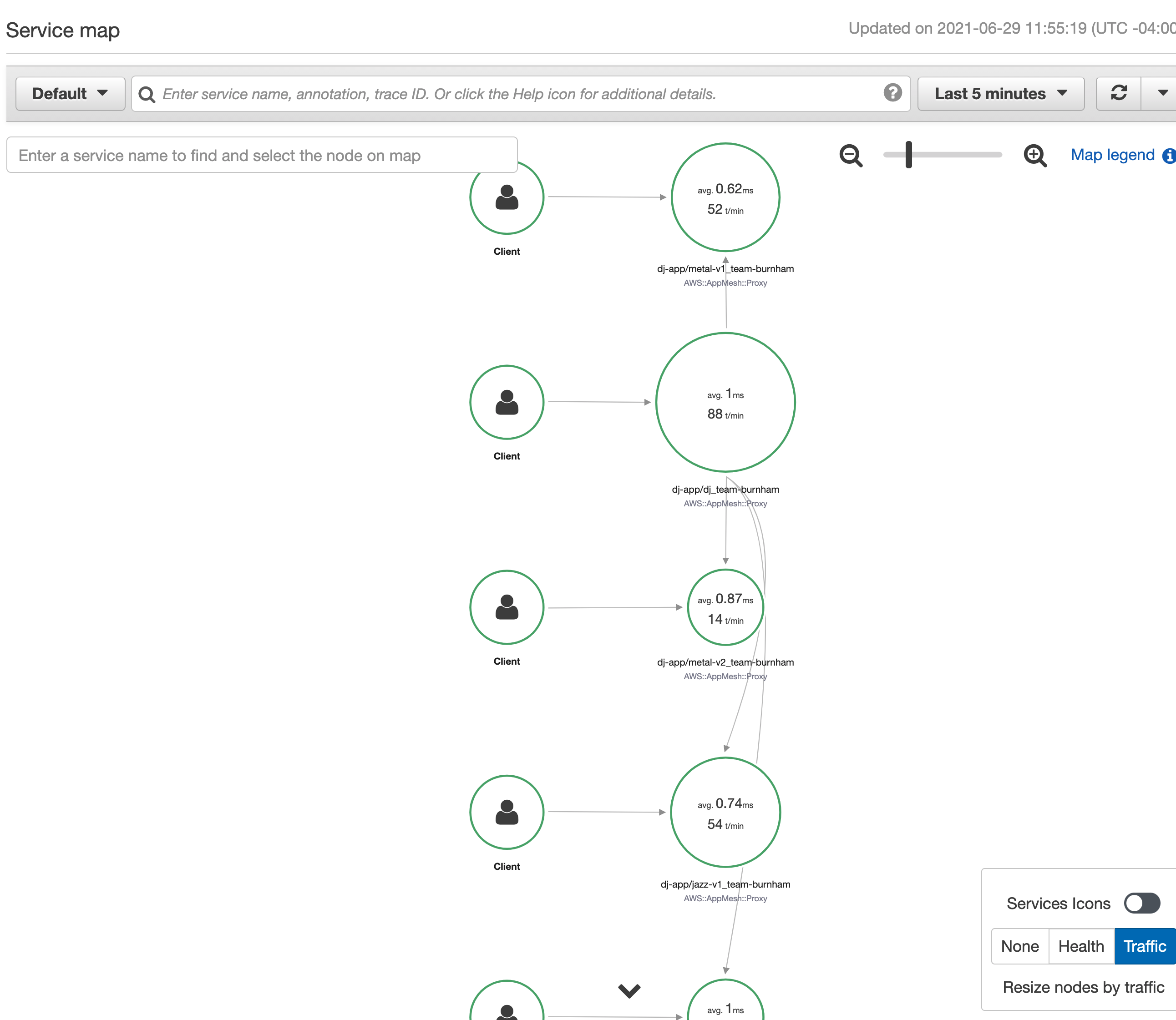Select the Traffic node display tab
This screenshot has height=1020, width=1176.
(x=1145, y=946)
